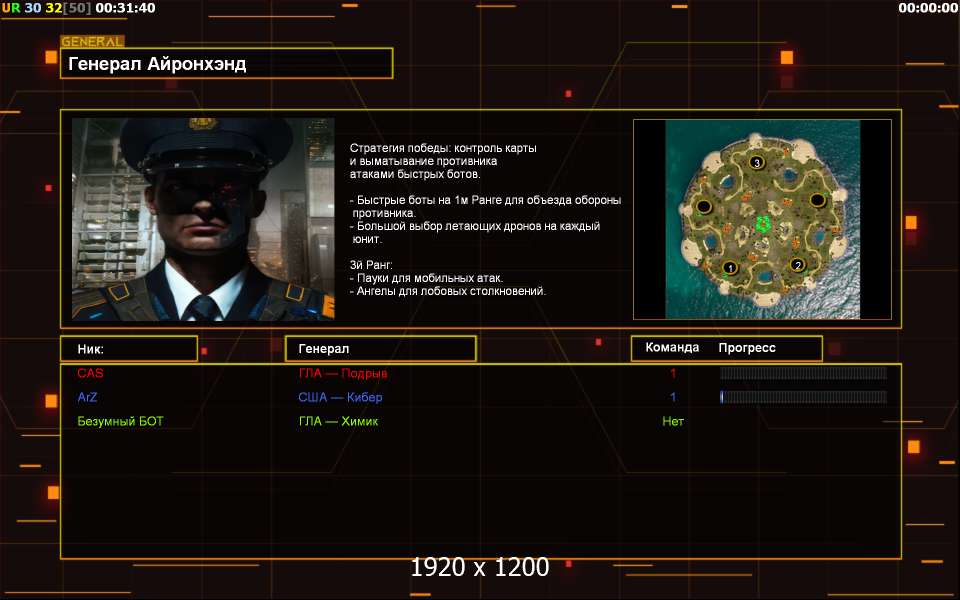Screen dimensions: 960x600
Task: Click the Пауки для мобильных атак line
Action: (x=427, y=278)
